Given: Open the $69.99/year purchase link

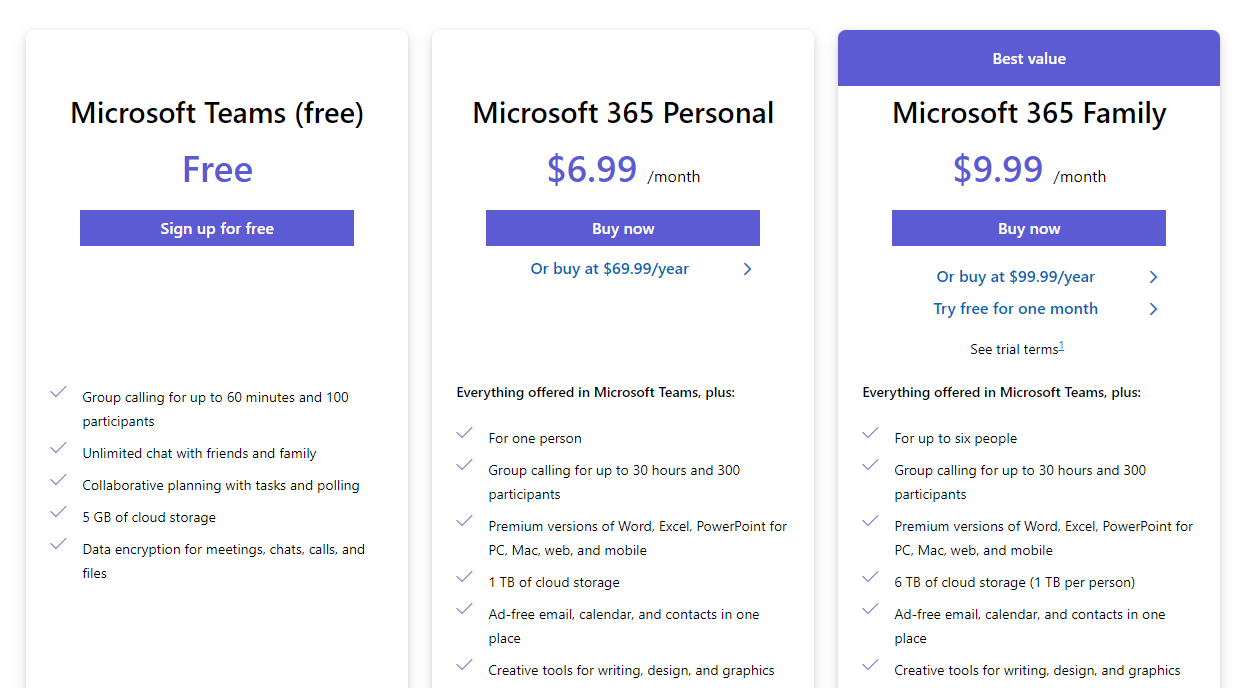Looking at the screenshot, I should pyautogui.click(x=610, y=269).
